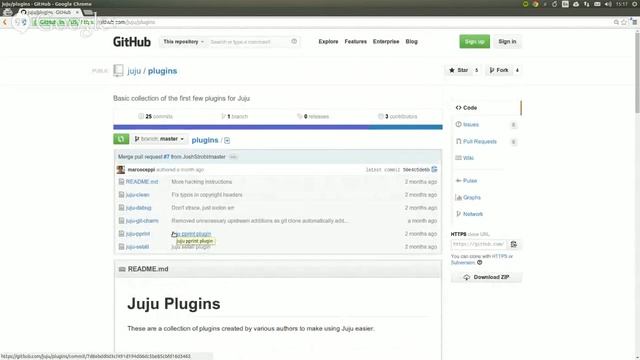Open pull request #7 link
Image resolution: width=640 pixels, height=360 pixels.
[x=166, y=157]
